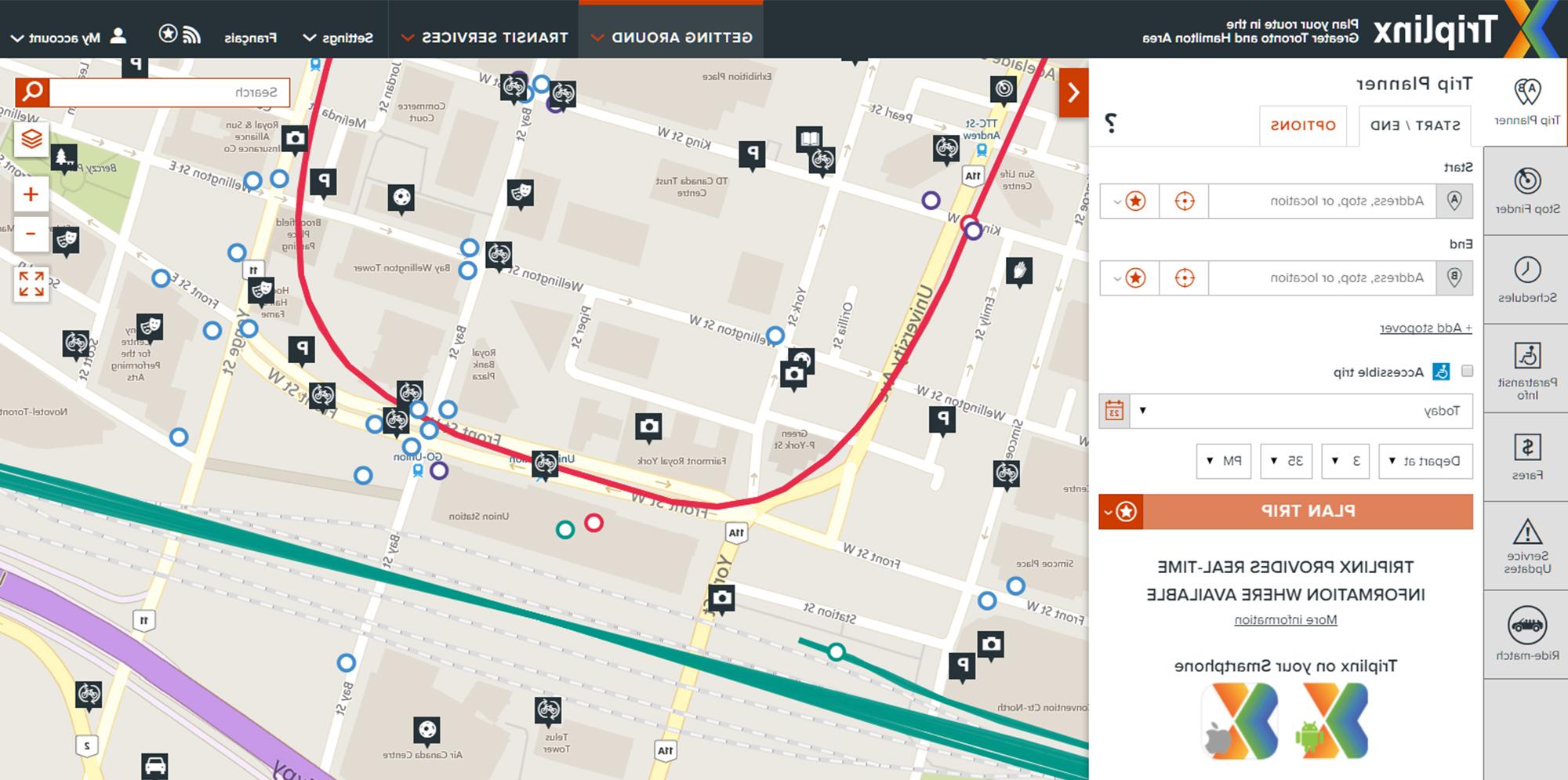The width and height of the screenshot is (1568, 780).
Task: Click the trip planner help question mark
Action: [1110, 122]
